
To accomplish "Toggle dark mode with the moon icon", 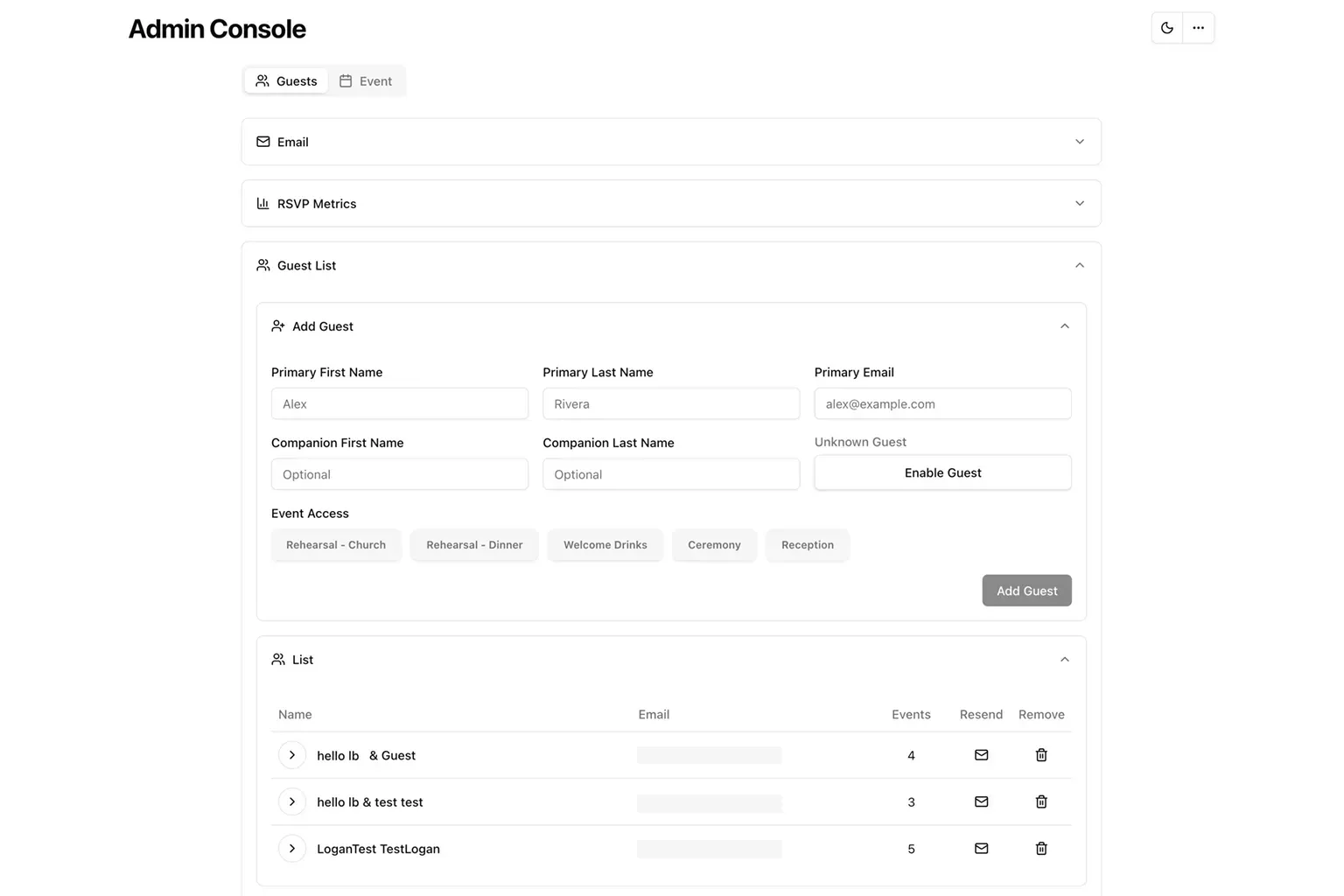I will (1166, 28).
